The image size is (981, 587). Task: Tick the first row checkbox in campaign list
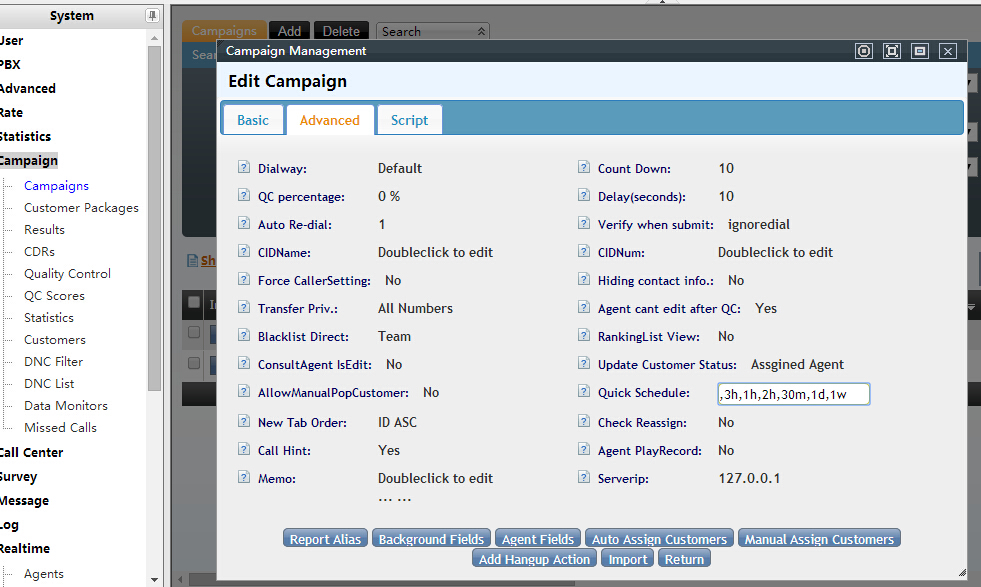click(x=194, y=333)
